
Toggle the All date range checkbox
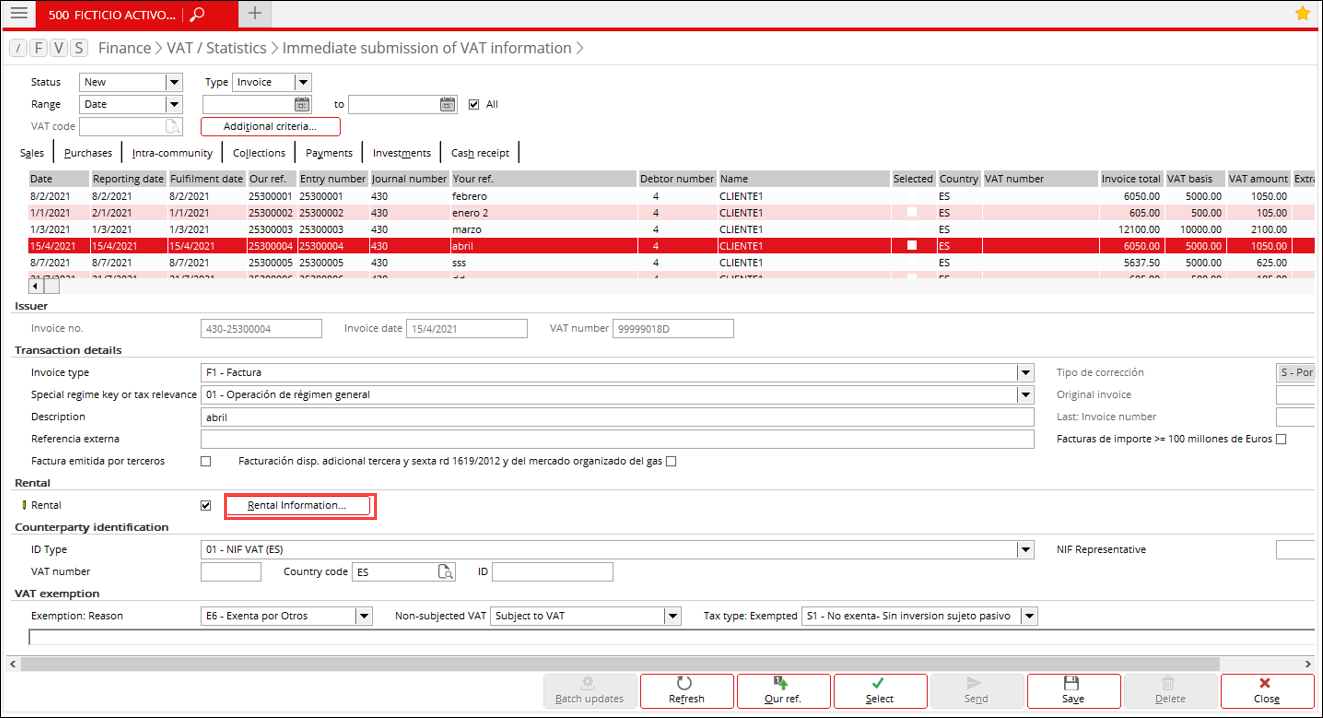click(x=475, y=104)
